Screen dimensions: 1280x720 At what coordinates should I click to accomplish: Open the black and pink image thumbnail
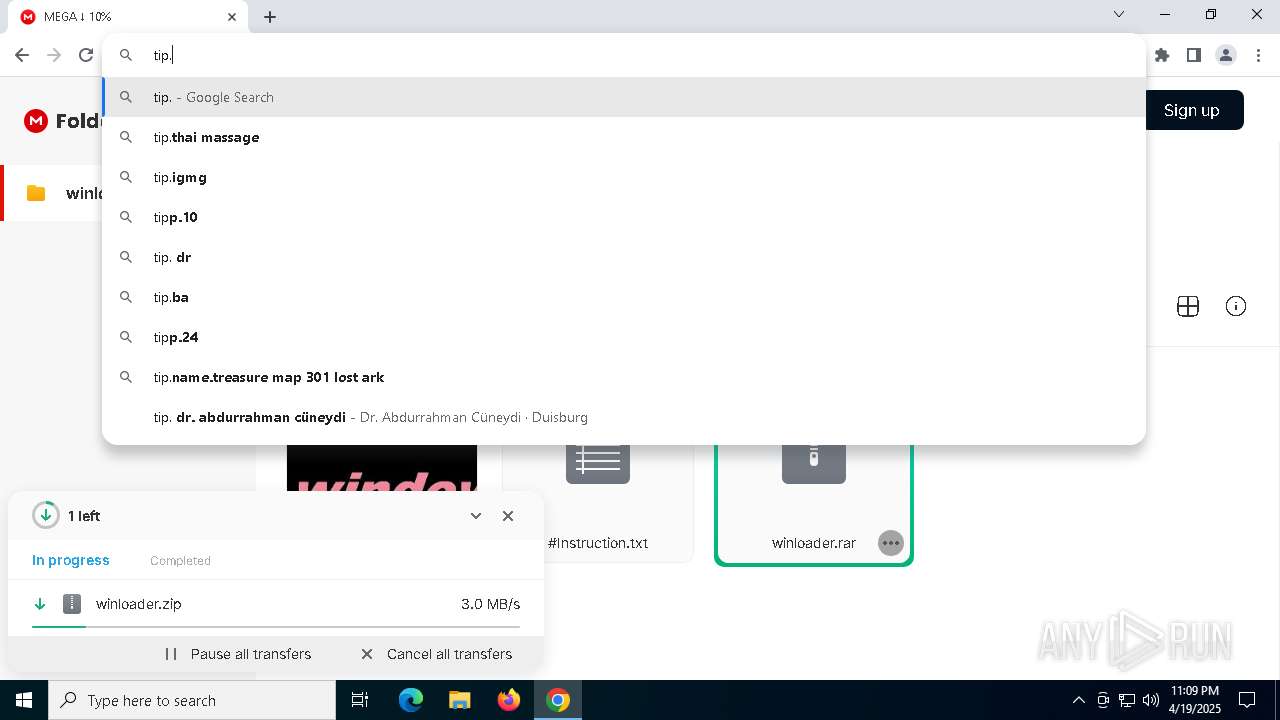pyautogui.click(x=382, y=468)
